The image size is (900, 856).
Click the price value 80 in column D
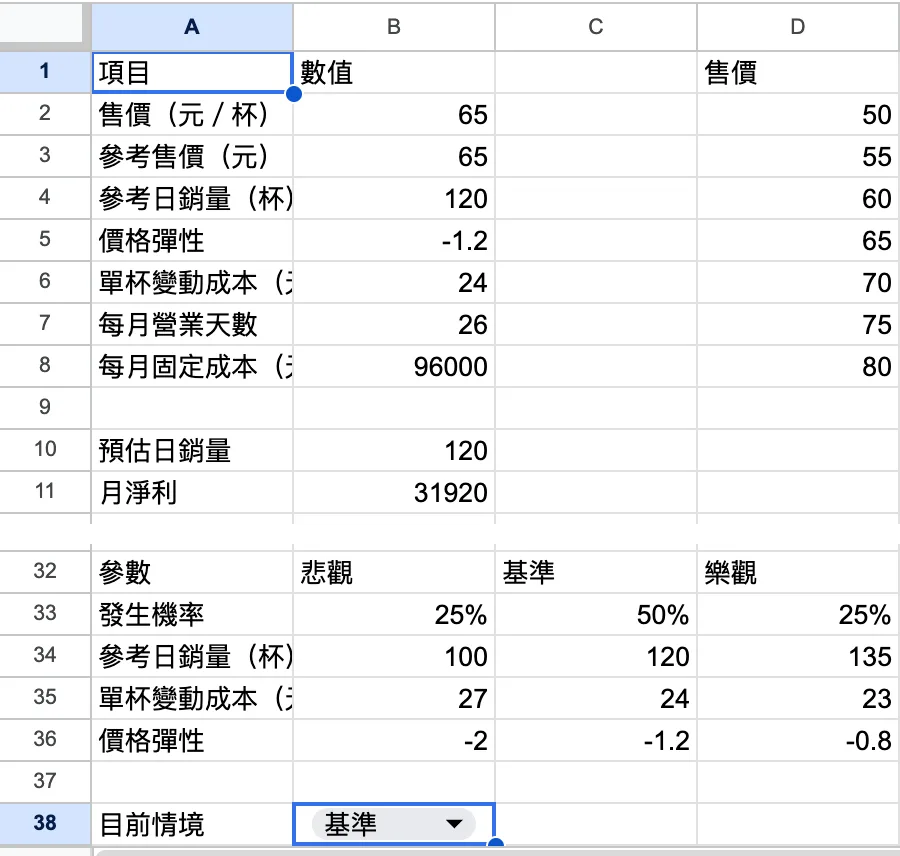click(x=798, y=366)
